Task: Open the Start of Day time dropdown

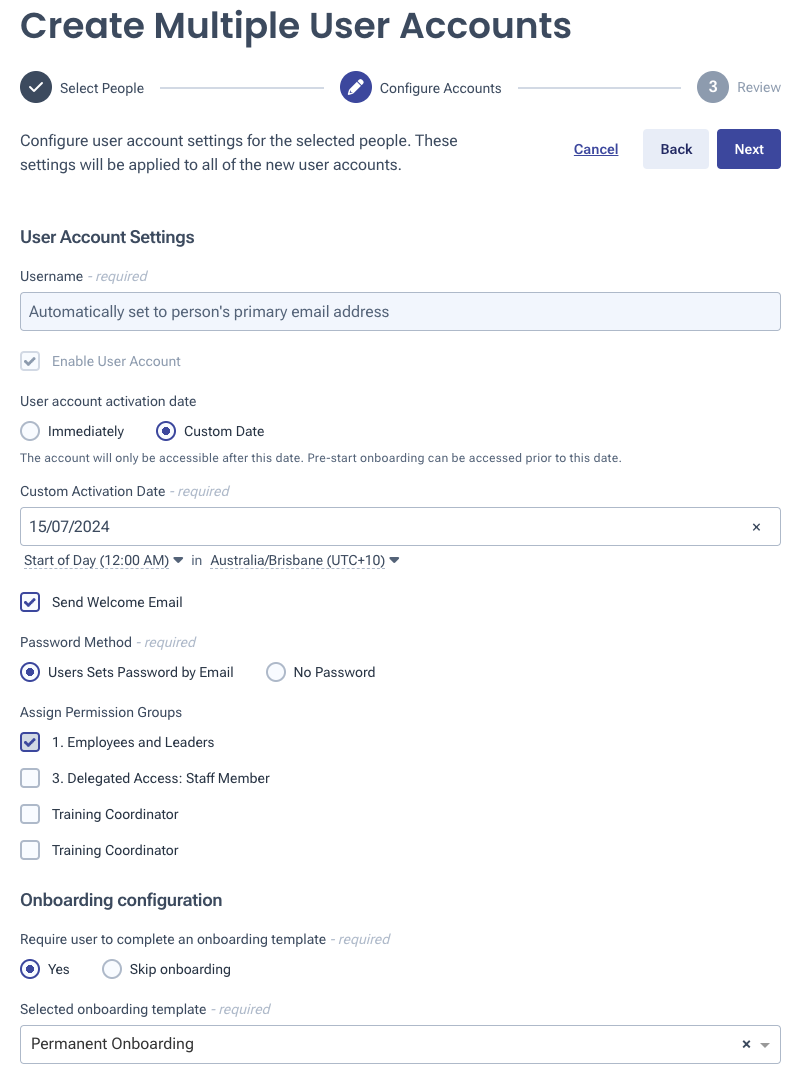Action: point(103,561)
